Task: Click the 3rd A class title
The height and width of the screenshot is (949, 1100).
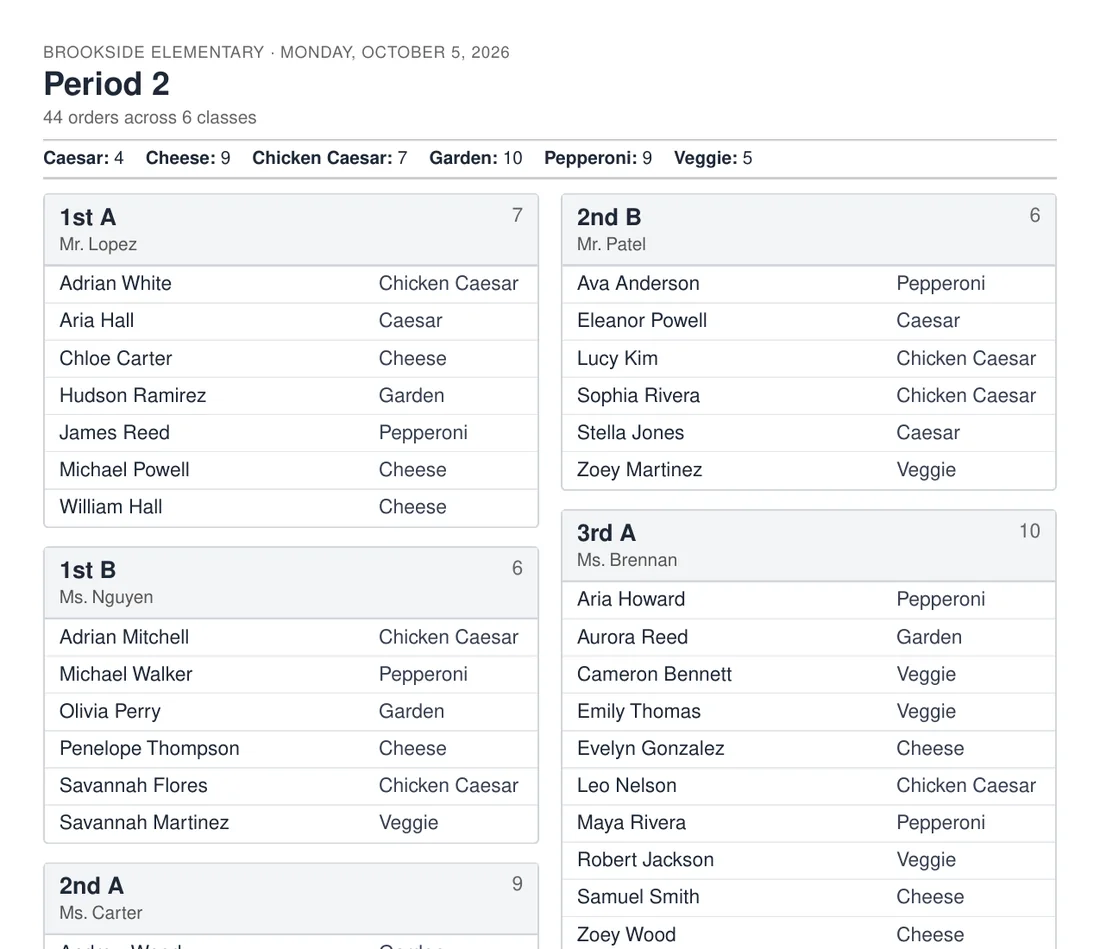Action: point(607,533)
